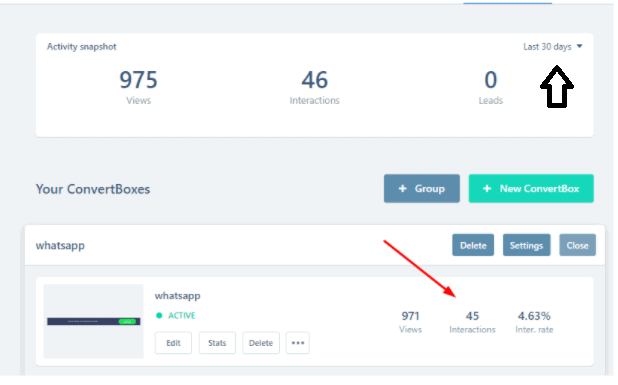
Task: Create a New ConvertBox
Action: pyautogui.click(x=531, y=189)
